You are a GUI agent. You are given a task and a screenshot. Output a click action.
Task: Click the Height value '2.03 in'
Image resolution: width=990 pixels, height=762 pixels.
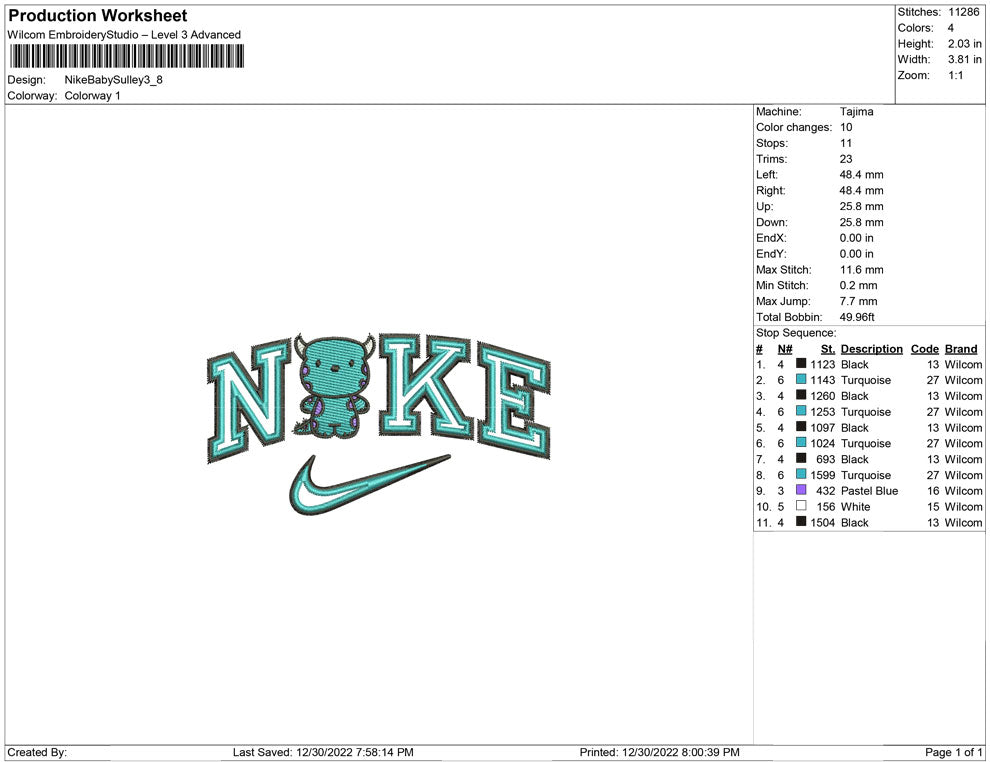click(x=964, y=44)
